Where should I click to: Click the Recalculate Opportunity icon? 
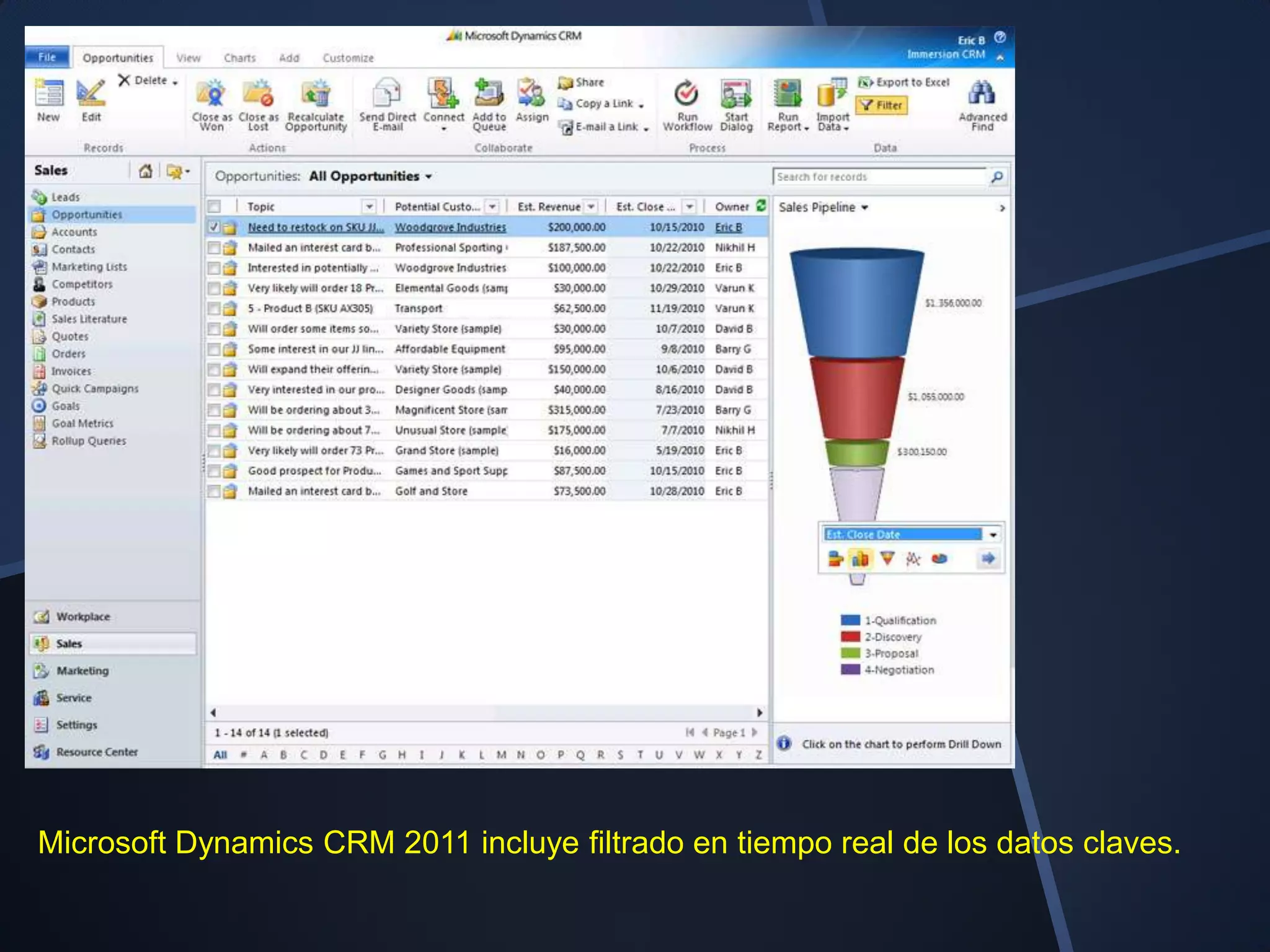(316, 94)
